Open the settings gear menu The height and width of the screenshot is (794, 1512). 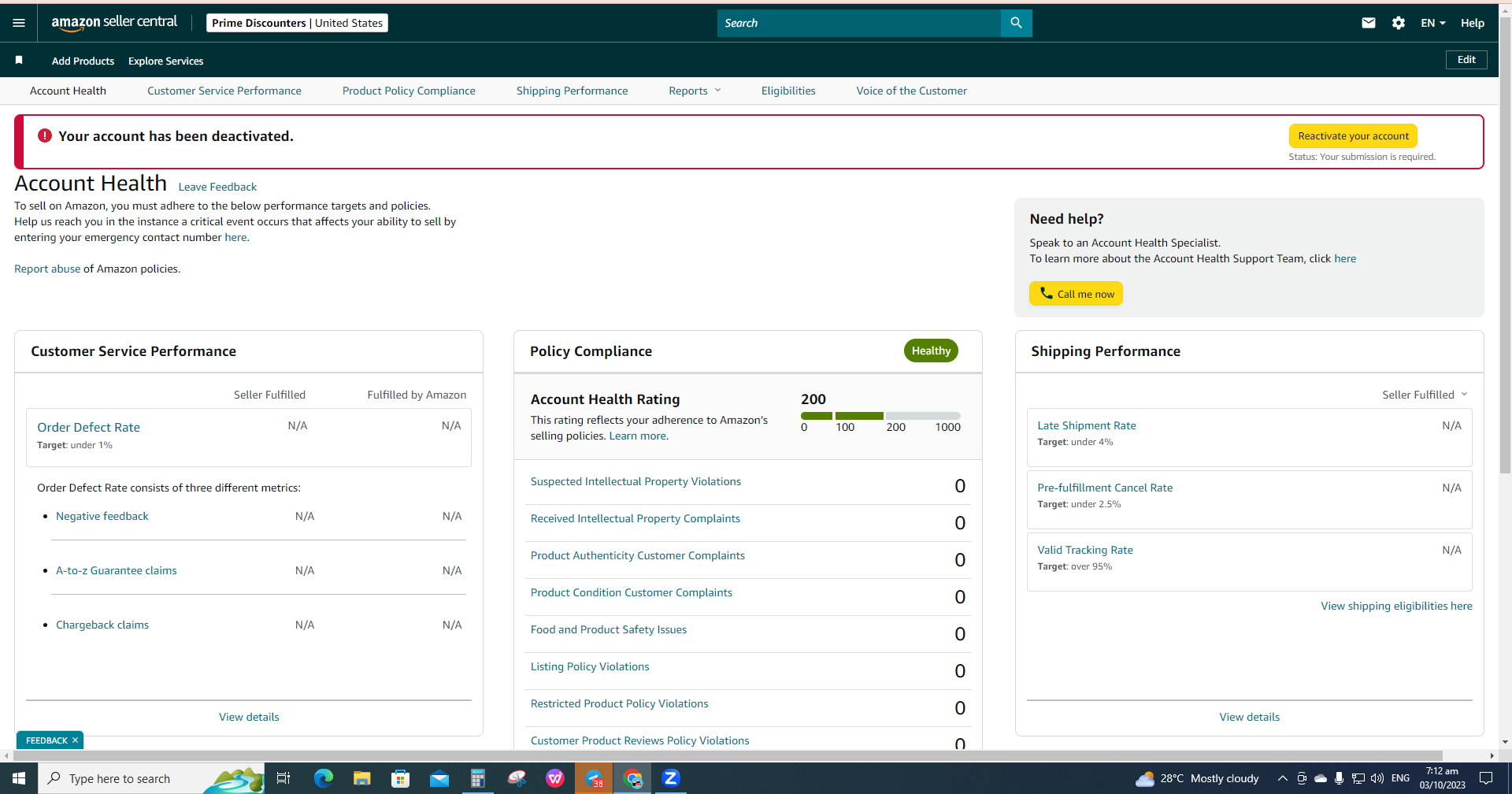click(x=1399, y=23)
